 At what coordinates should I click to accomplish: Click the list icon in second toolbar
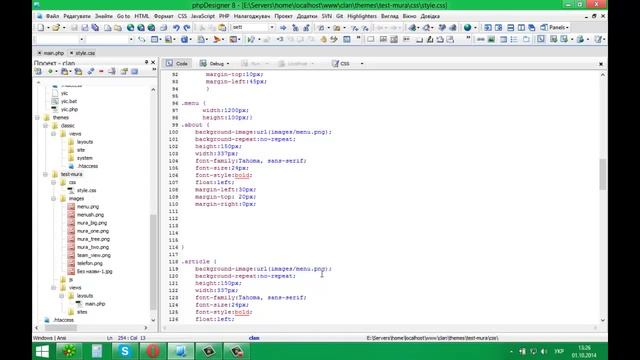tap(514, 40)
